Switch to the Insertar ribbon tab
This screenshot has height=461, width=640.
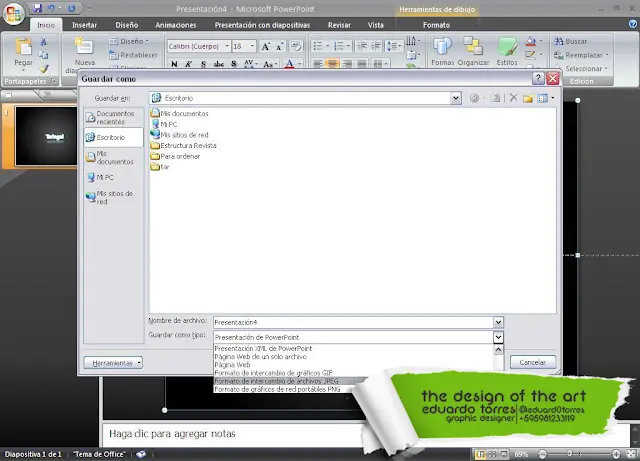pyautogui.click(x=85, y=23)
